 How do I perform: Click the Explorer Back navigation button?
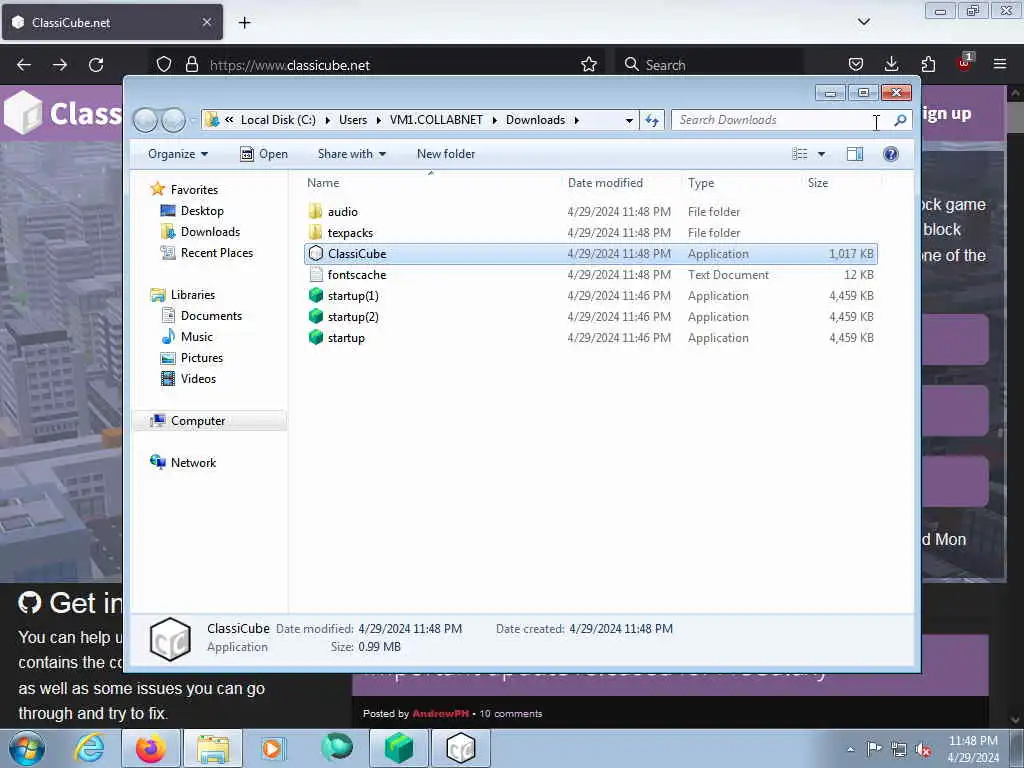[x=146, y=120]
